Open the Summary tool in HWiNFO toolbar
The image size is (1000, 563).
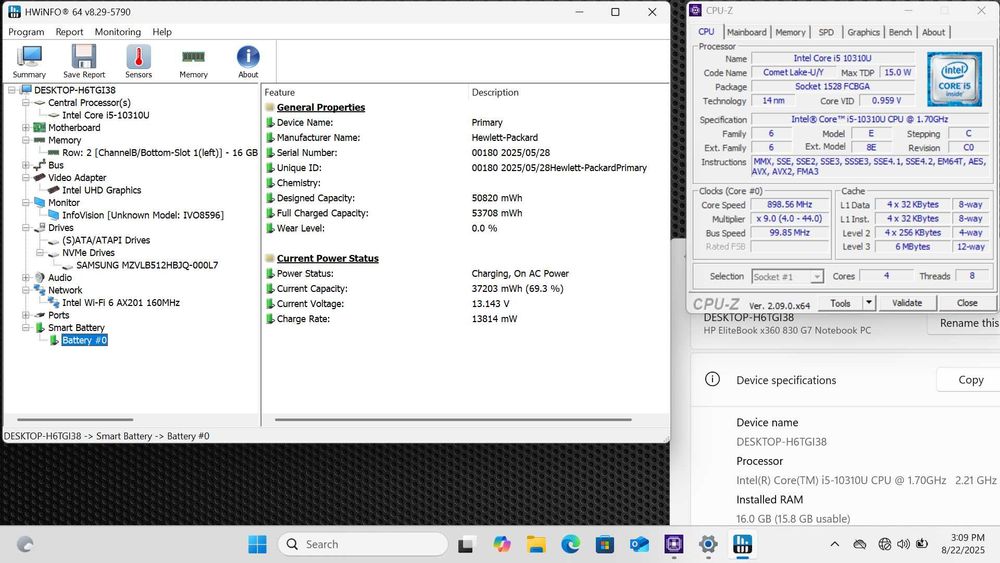point(29,62)
